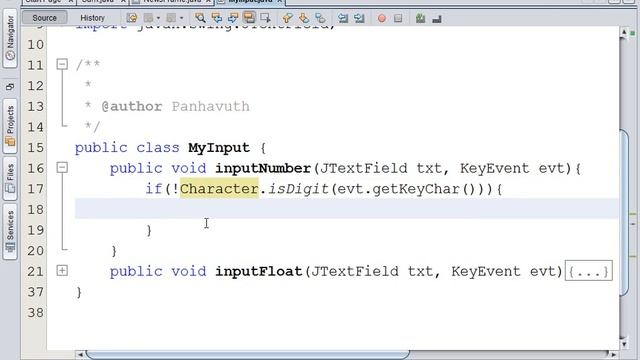The image size is (640, 360).
Task: Switch to the Source view
Action: (44, 18)
